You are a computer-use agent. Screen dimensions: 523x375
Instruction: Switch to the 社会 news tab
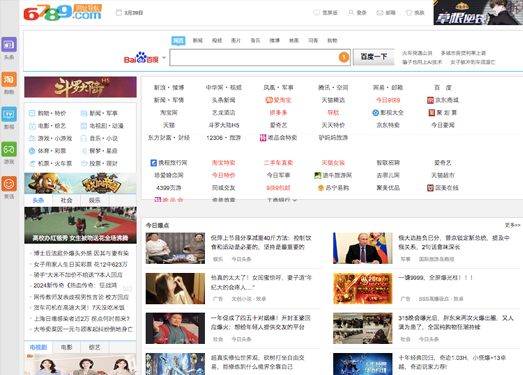[x=66, y=200]
